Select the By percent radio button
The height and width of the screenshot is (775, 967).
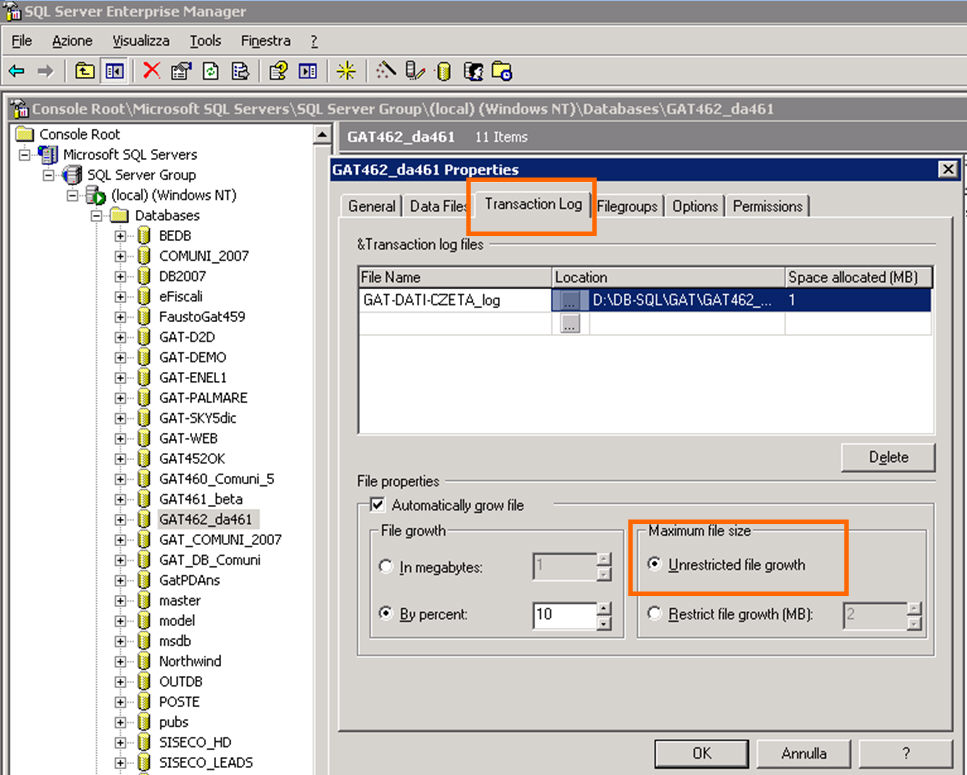386,613
